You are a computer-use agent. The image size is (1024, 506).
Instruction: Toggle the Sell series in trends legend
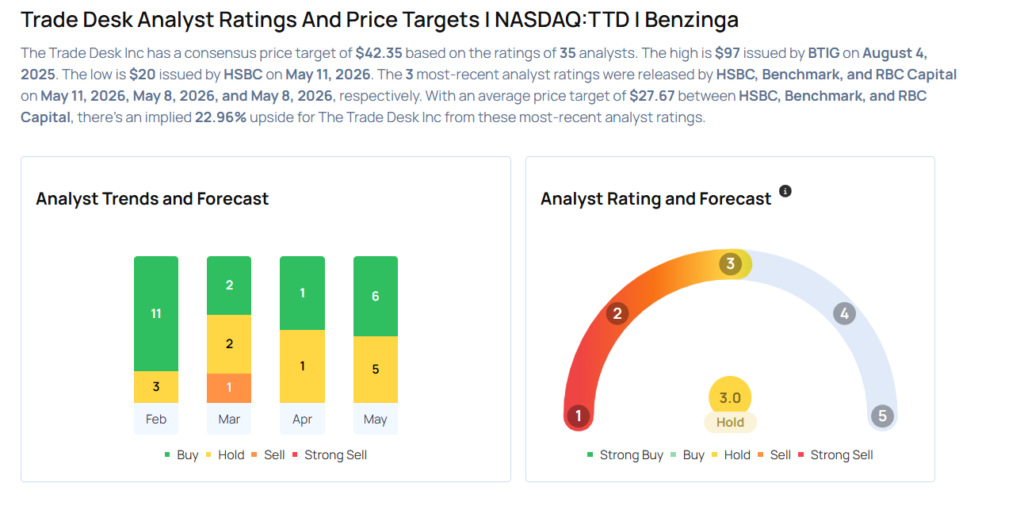pyautogui.click(x=268, y=455)
